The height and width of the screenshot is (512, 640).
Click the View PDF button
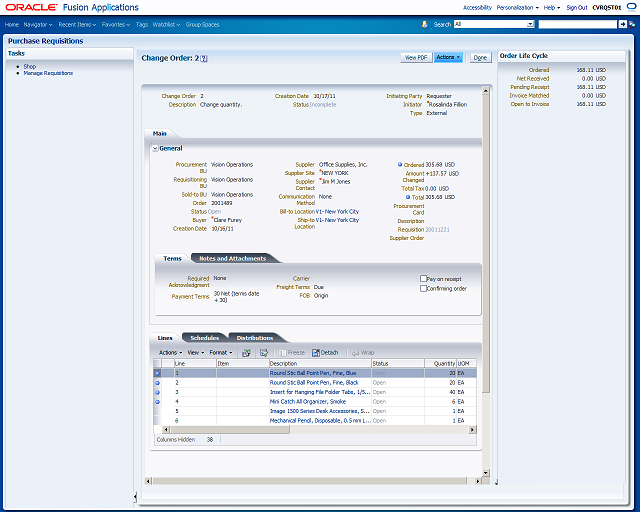(416, 57)
